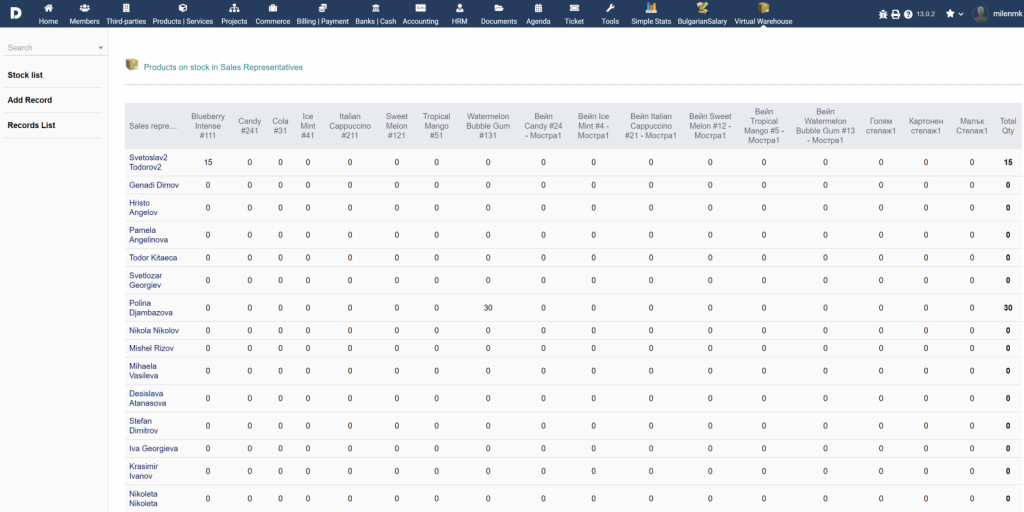Screen dimensions: 1024x512
Task: Open the Simple Stats module
Action: [x=651, y=13]
